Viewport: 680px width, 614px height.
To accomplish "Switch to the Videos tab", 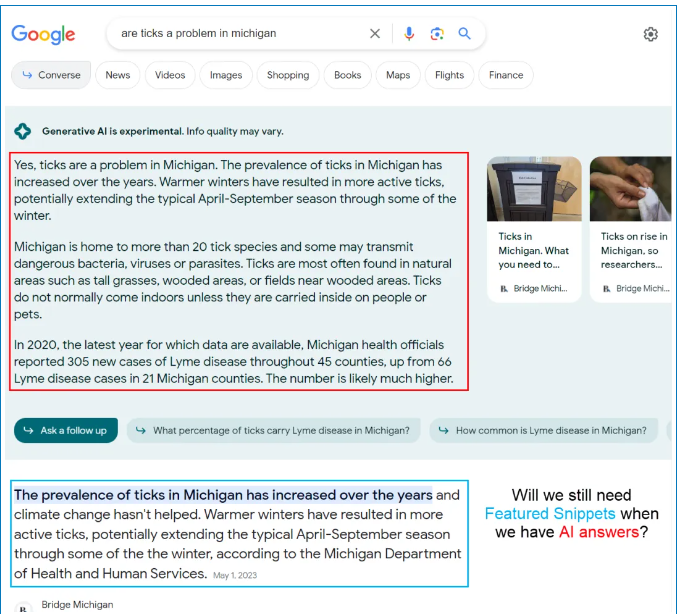I will coord(170,75).
